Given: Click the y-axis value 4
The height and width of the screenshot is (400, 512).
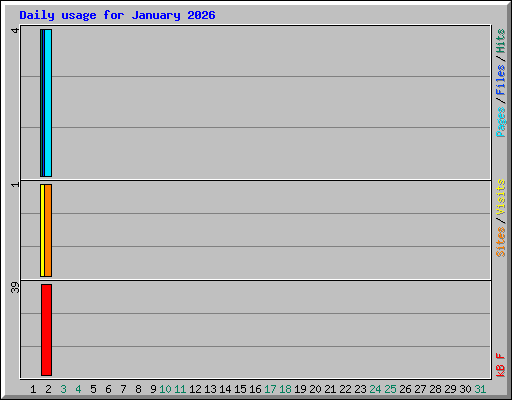Looking at the screenshot, I should click(15, 30).
